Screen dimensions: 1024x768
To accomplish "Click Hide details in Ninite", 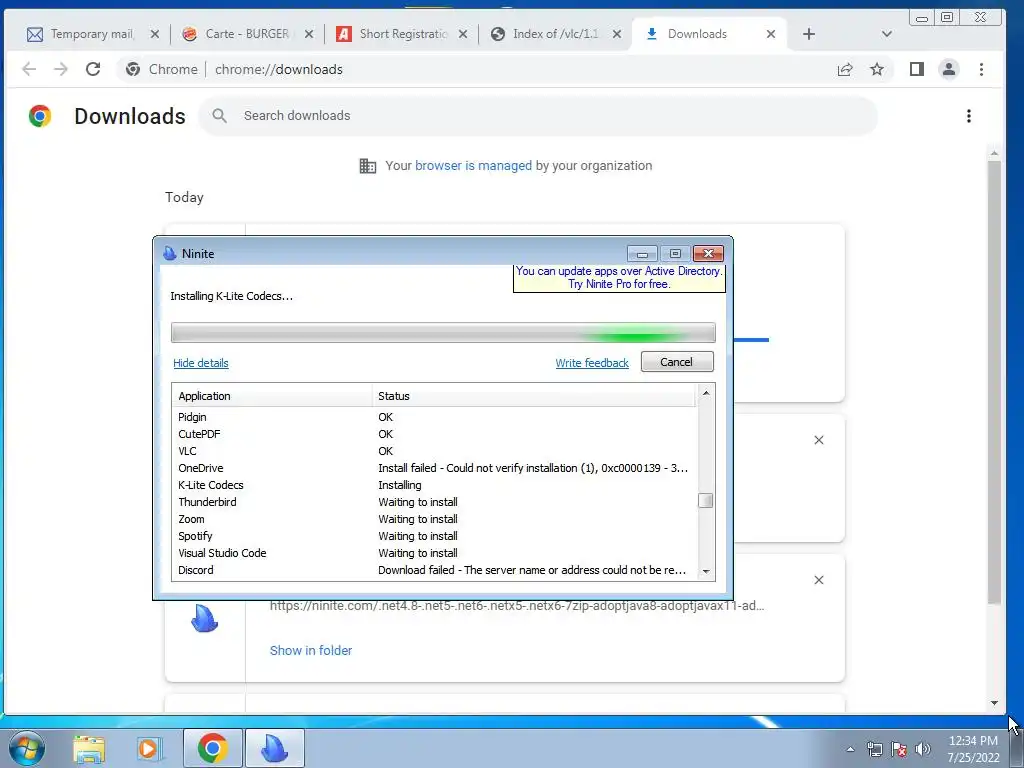I will coord(200,363).
